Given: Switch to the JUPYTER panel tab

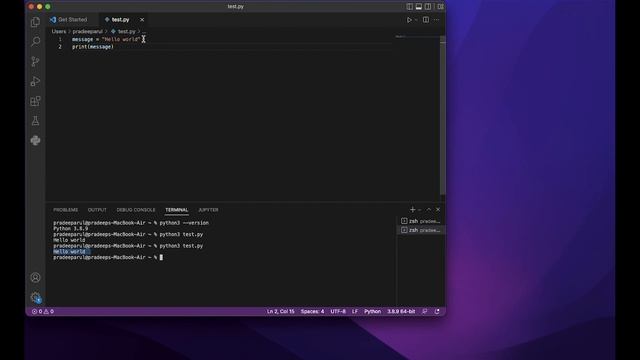Looking at the screenshot, I should (x=208, y=210).
